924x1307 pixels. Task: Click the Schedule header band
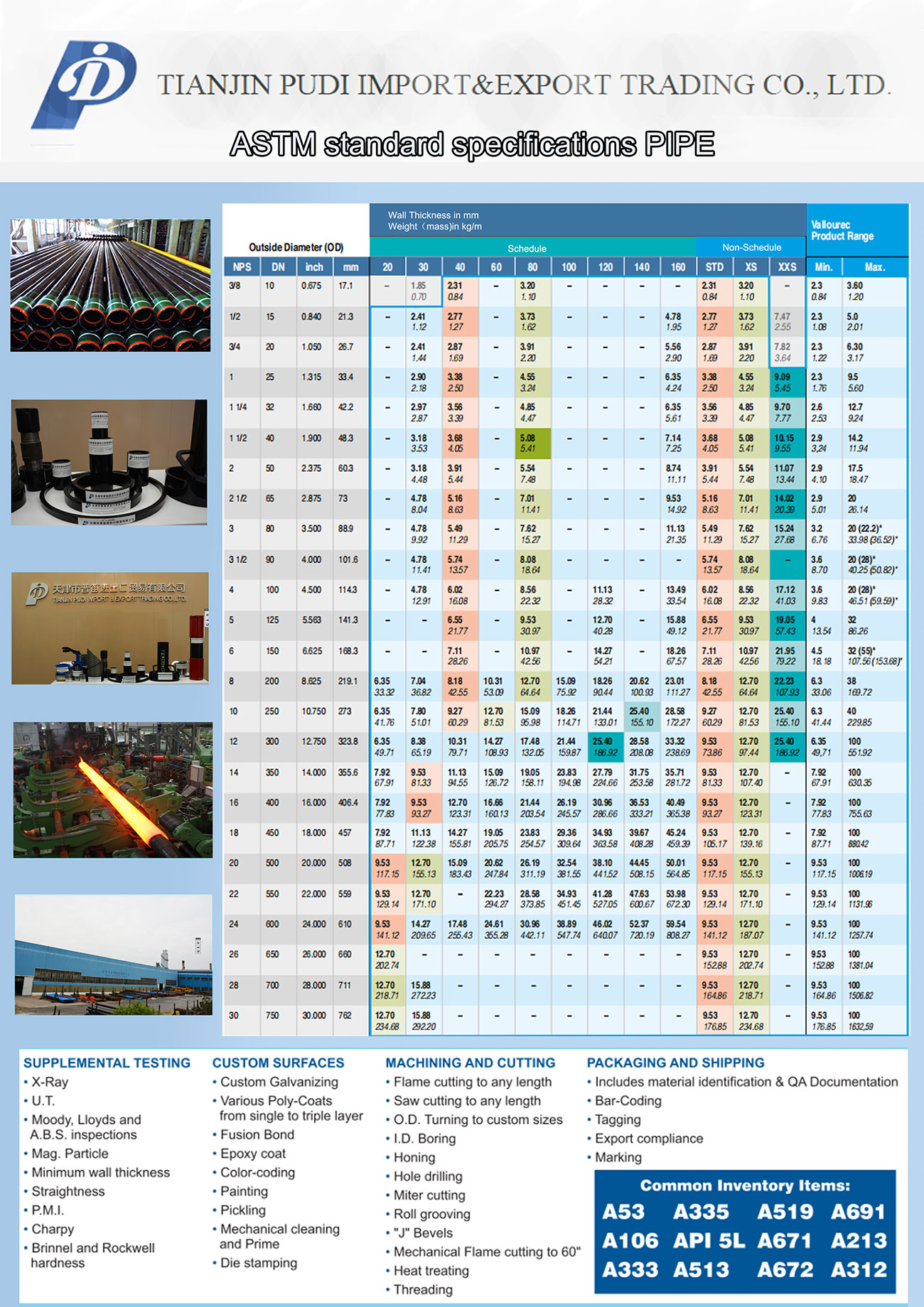click(533, 248)
